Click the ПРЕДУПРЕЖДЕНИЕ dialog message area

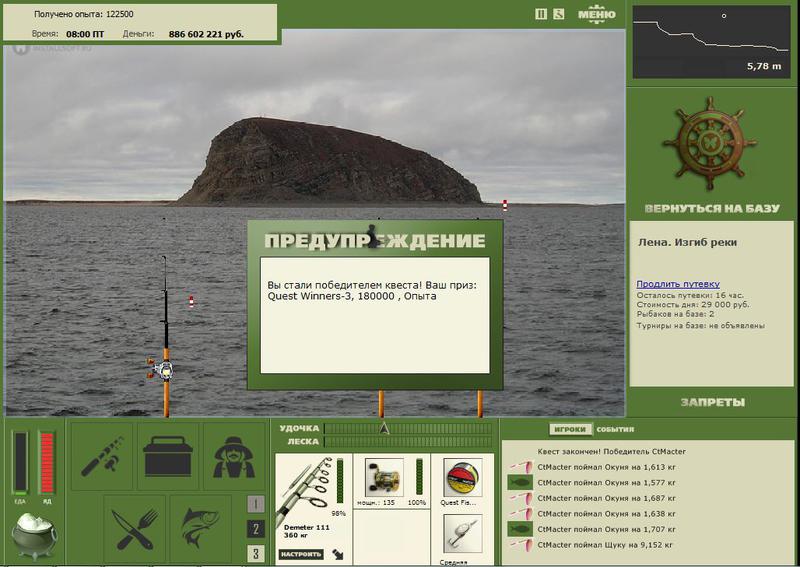pyautogui.click(x=375, y=315)
